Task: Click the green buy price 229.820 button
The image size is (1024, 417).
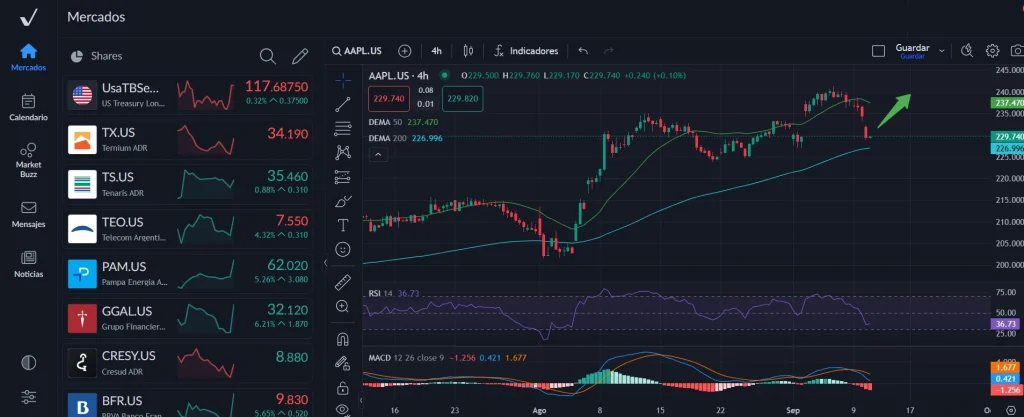Action: (x=462, y=99)
